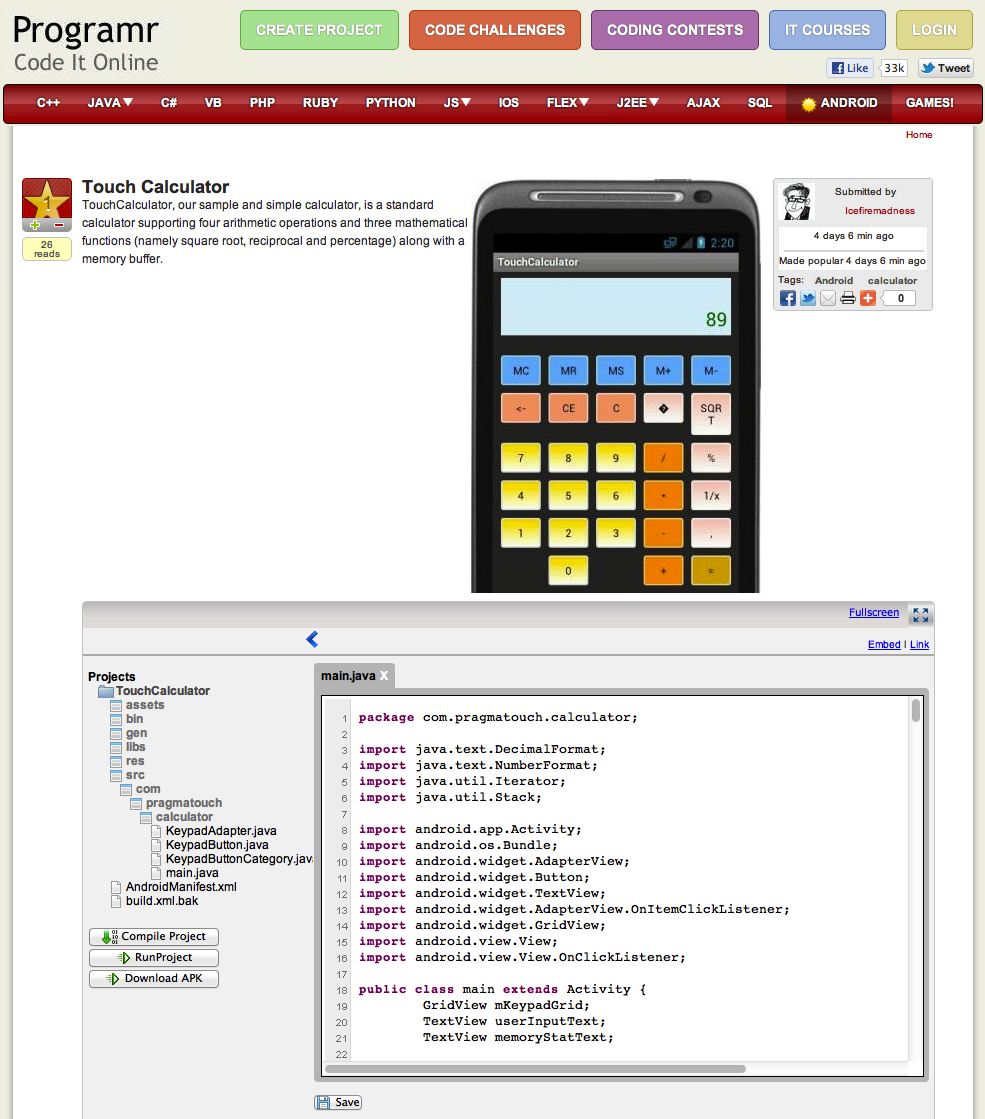Click the orange plus share icon

pyautogui.click(x=867, y=298)
